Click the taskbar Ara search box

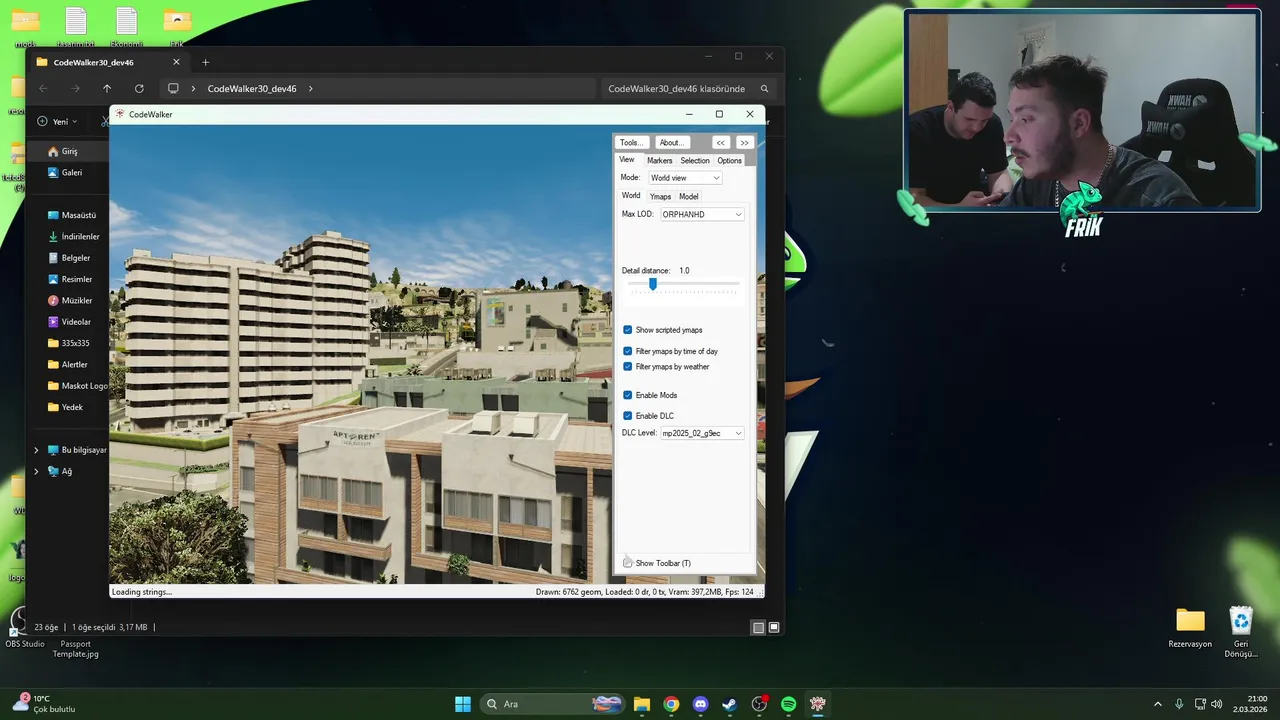553,704
